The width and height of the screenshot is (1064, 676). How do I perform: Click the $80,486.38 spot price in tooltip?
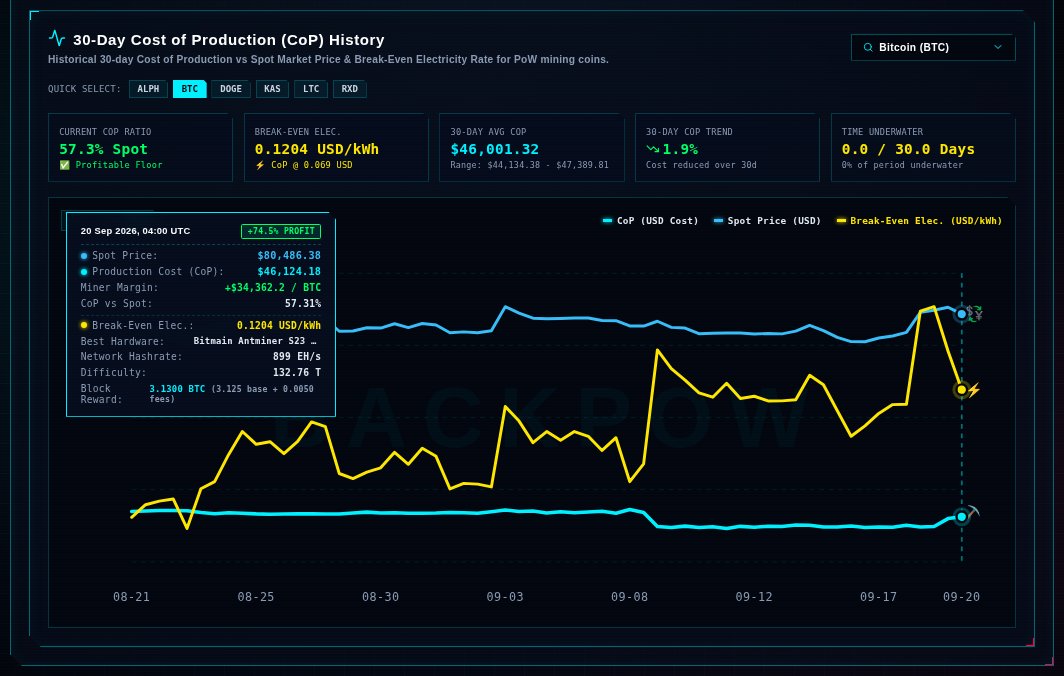click(289, 256)
